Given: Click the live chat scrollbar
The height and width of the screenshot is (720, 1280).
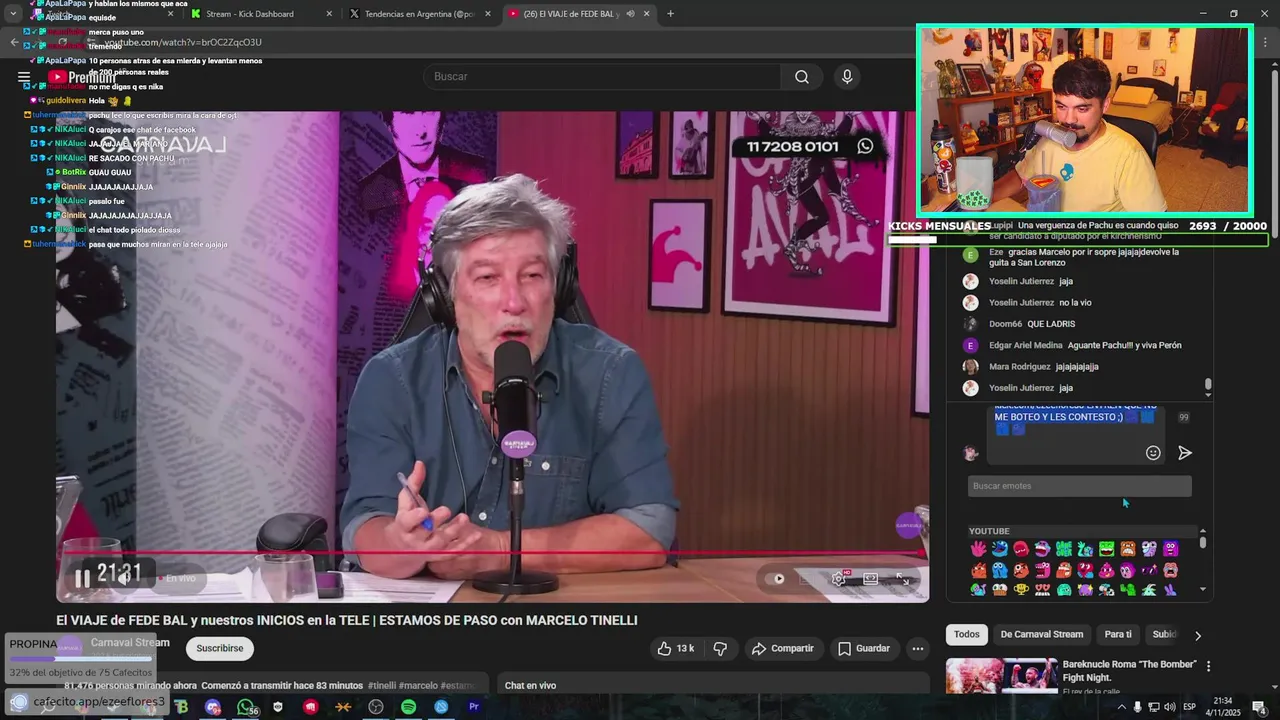Looking at the screenshot, I should click(x=1208, y=385).
